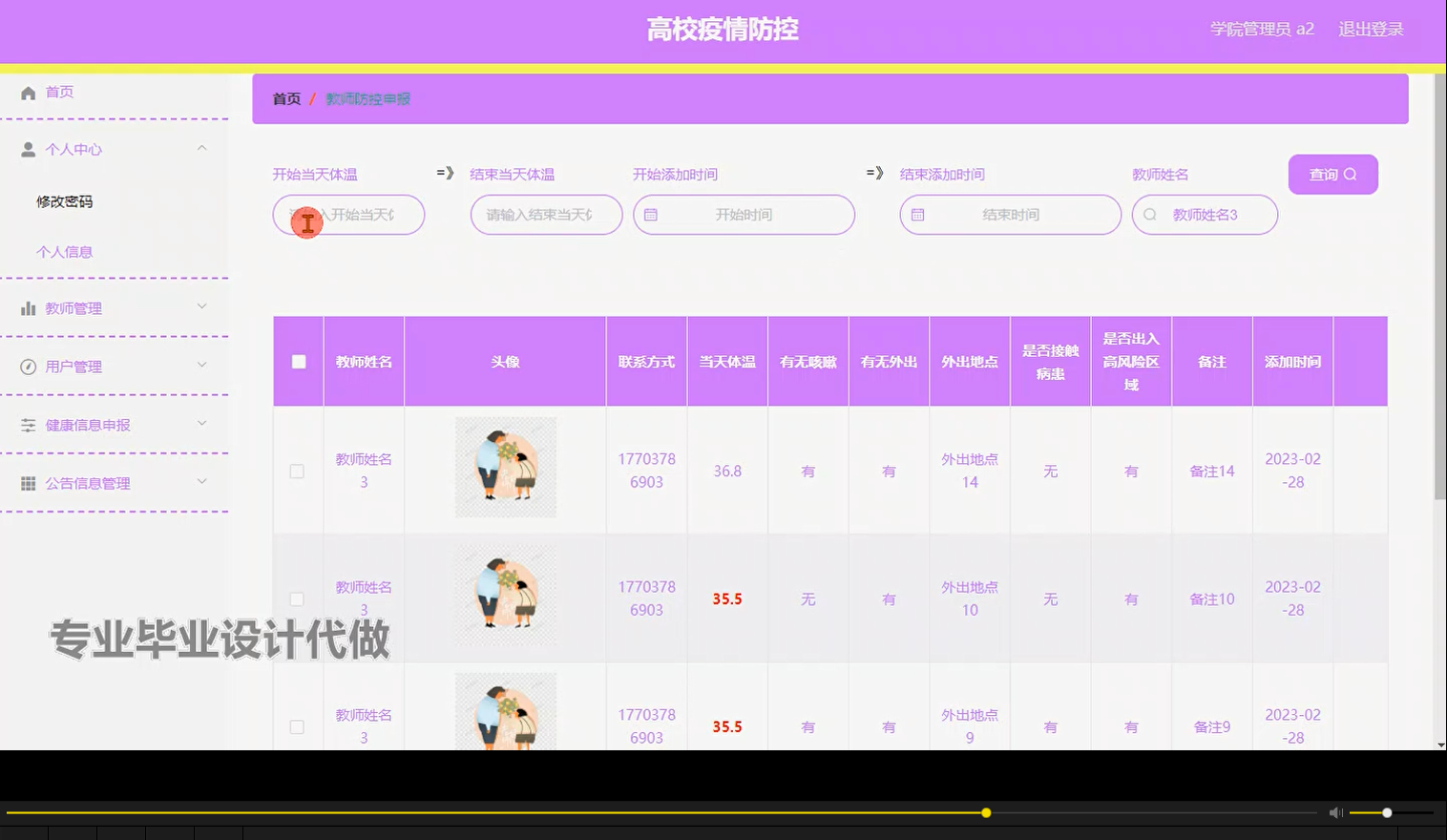Screen dimensions: 1447x840
Task: Click the 有无咳嗽 column header
Action: [x=808, y=362]
